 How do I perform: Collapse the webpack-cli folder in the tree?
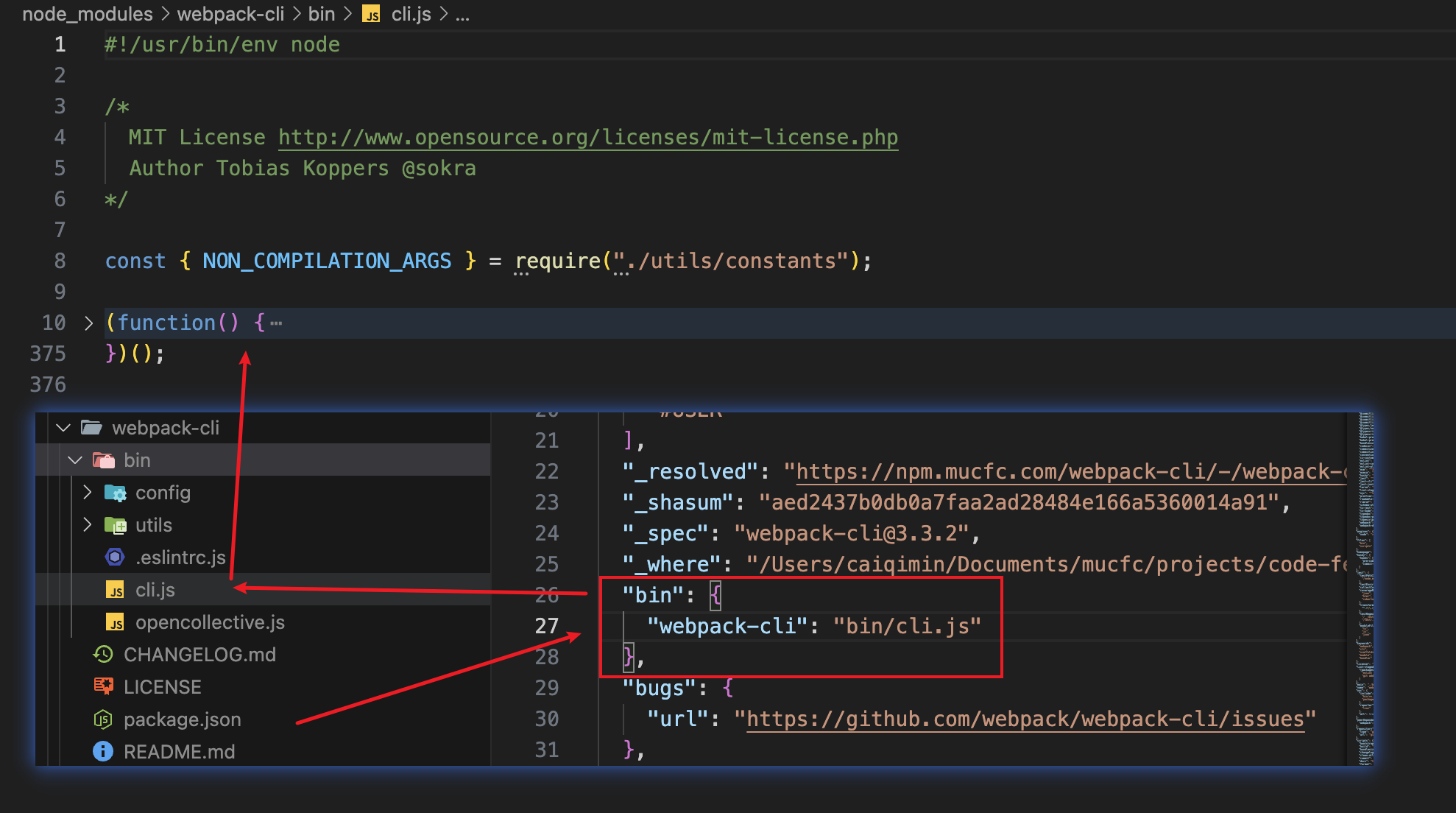coord(63,428)
